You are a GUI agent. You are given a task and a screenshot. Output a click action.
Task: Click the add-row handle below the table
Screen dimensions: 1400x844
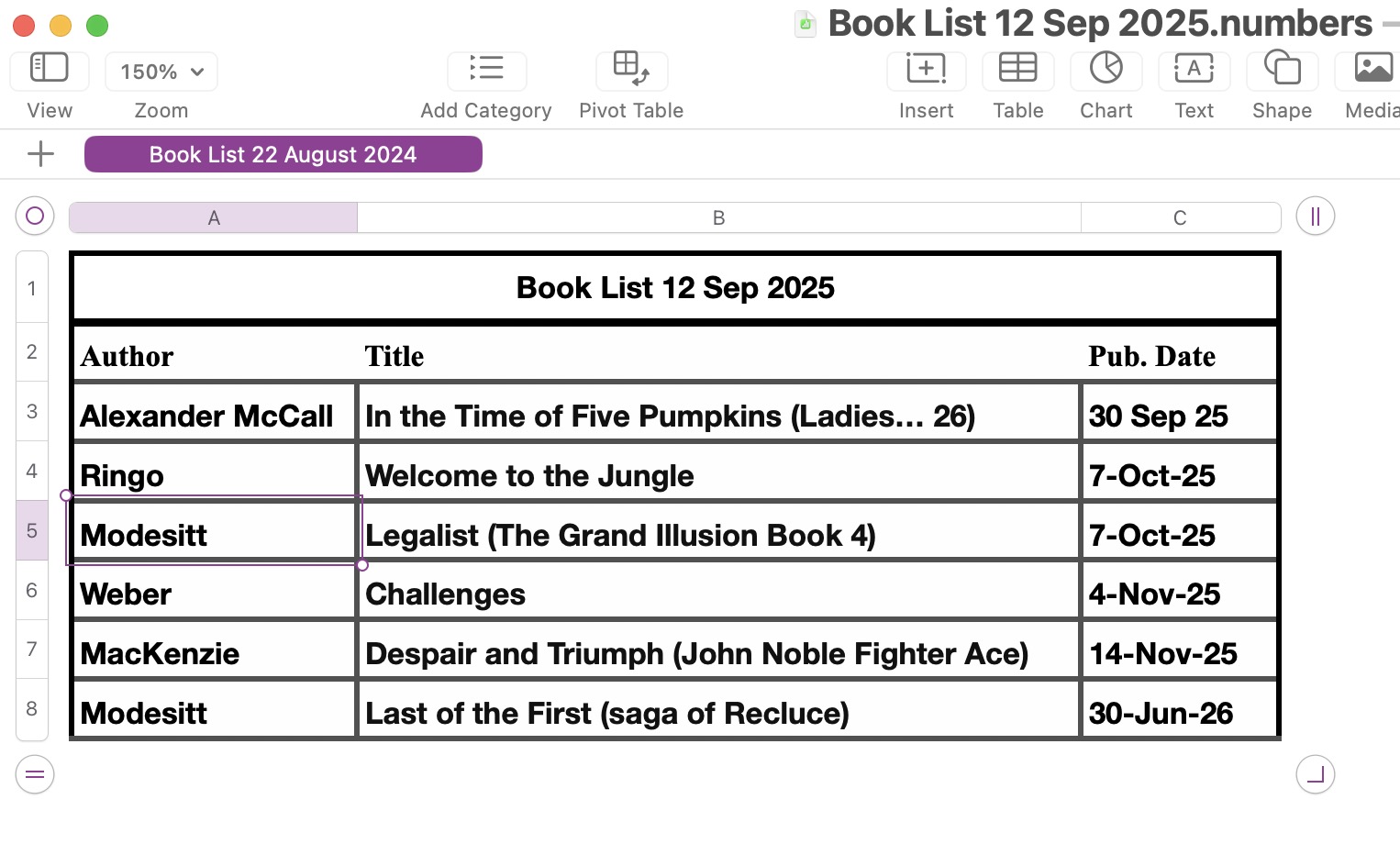pyautogui.click(x=35, y=775)
